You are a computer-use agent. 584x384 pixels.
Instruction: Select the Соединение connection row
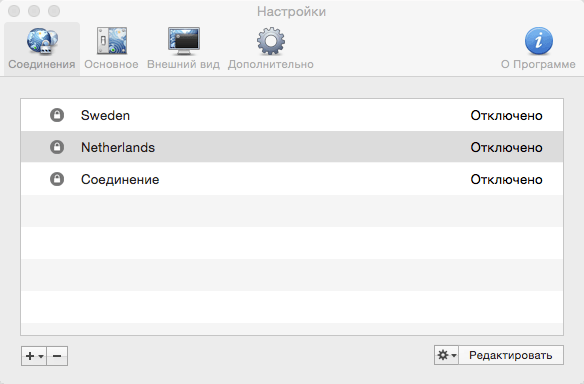coord(292,179)
